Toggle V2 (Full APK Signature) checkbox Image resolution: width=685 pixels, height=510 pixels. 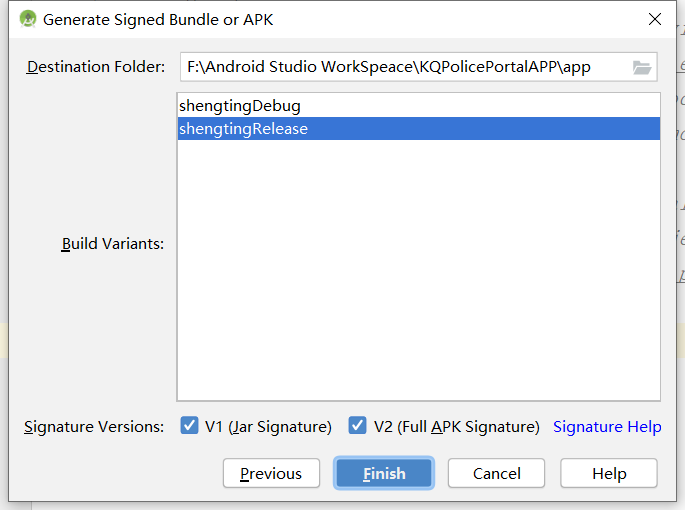(x=357, y=425)
